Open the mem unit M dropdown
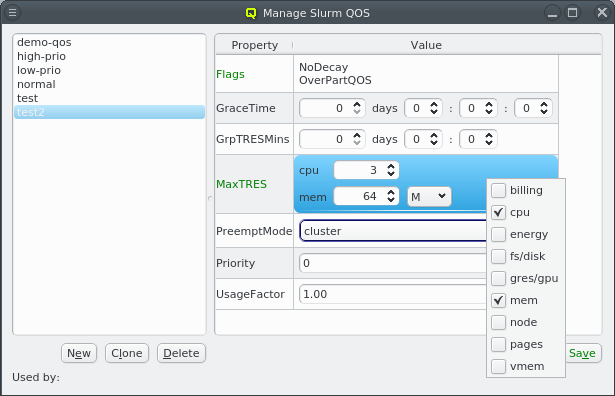615x396 pixels. (x=429, y=196)
